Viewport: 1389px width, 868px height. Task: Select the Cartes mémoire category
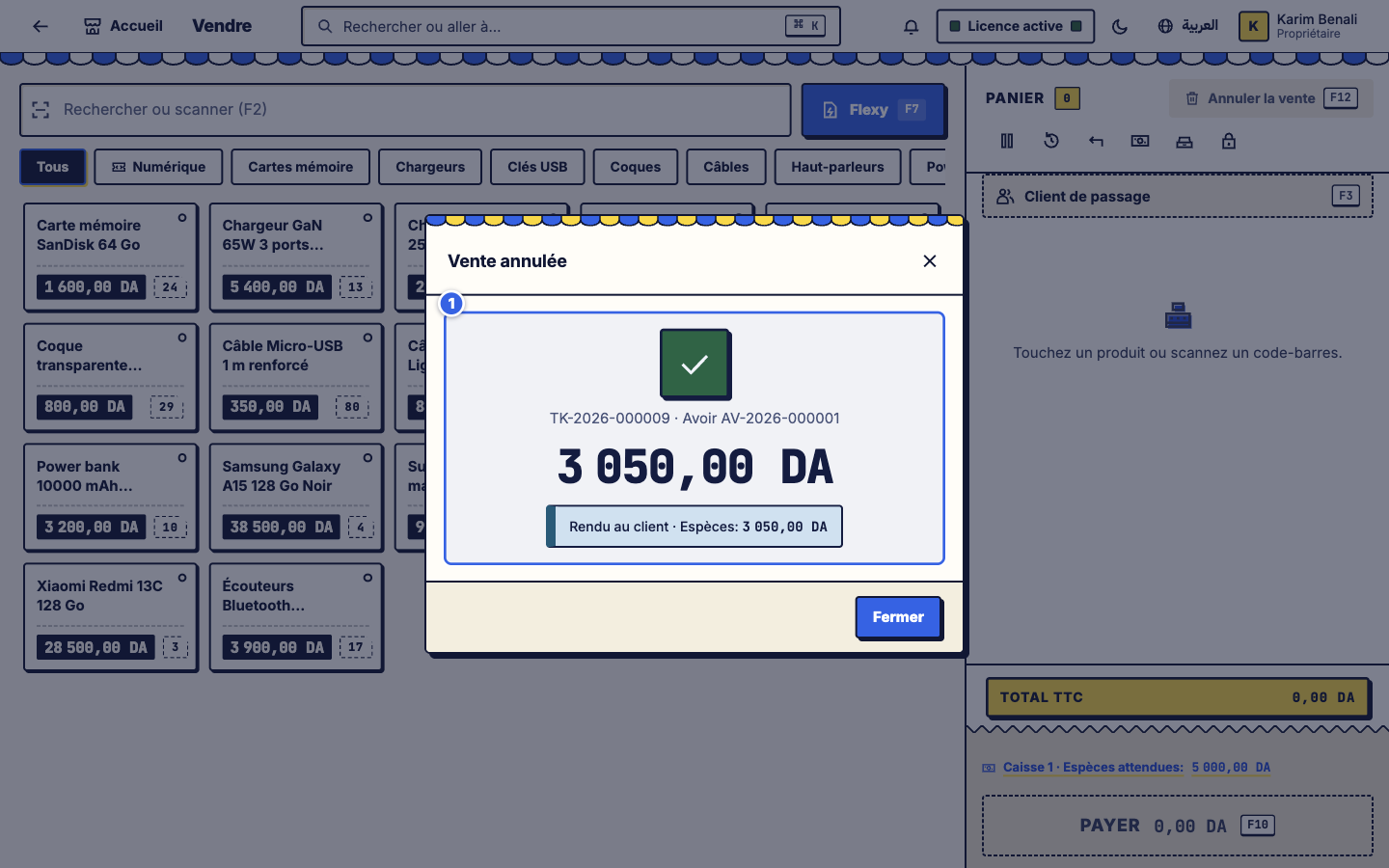(x=301, y=167)
